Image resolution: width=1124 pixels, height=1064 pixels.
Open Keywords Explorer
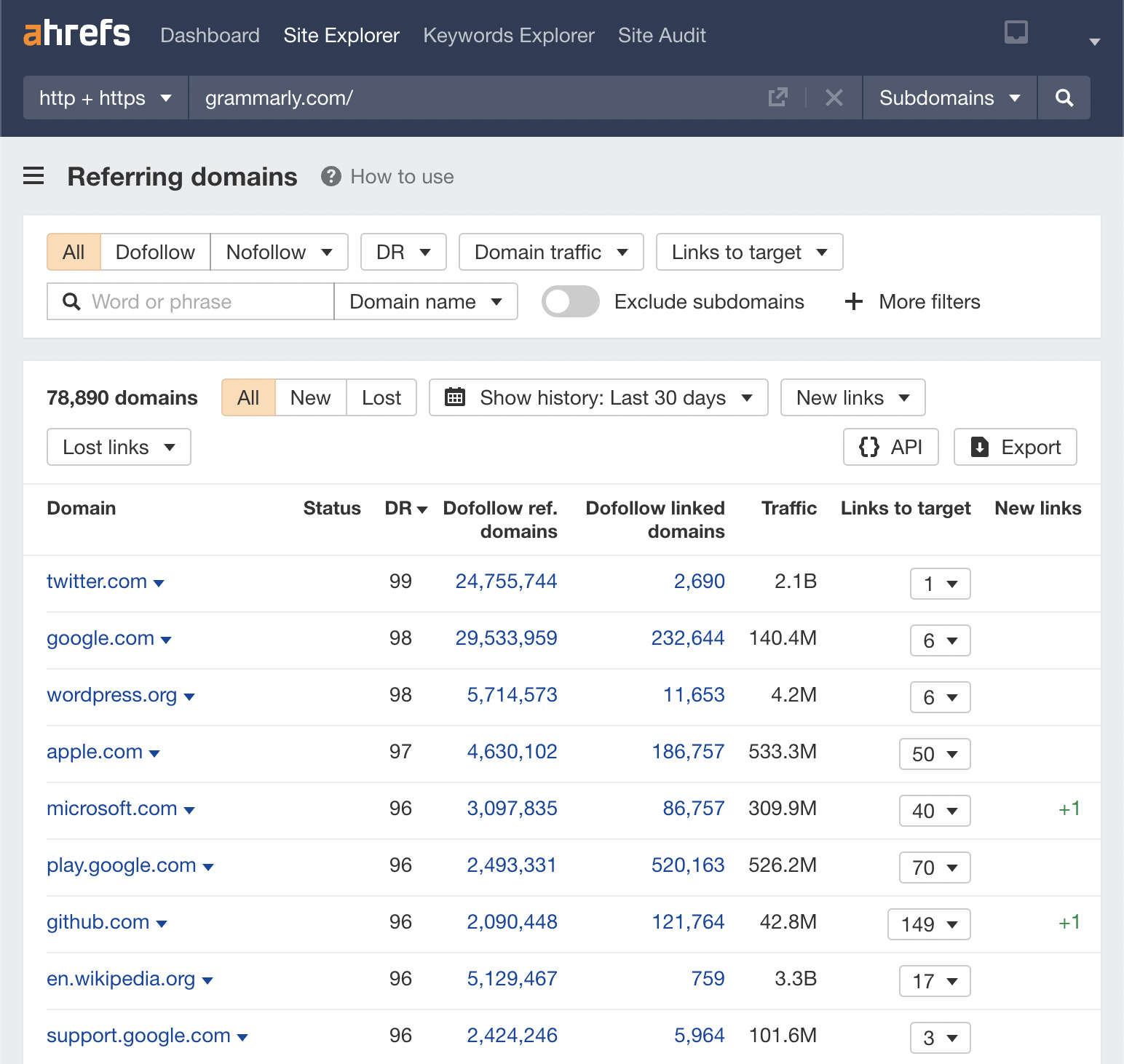(x=508, y=35)
